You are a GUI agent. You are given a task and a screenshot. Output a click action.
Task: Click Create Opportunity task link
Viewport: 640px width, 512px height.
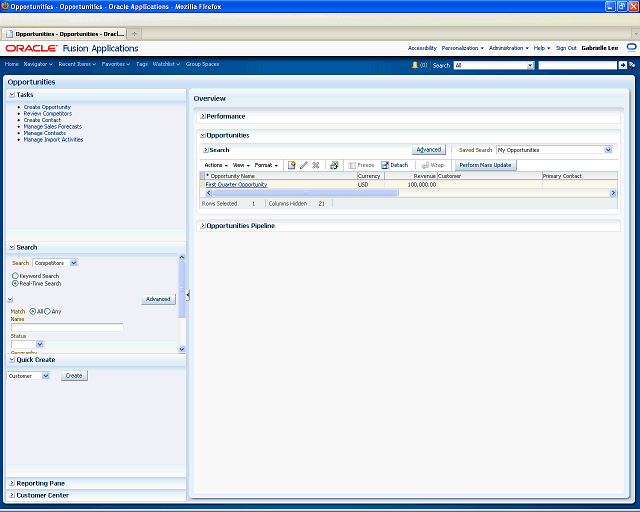[47, 107]
